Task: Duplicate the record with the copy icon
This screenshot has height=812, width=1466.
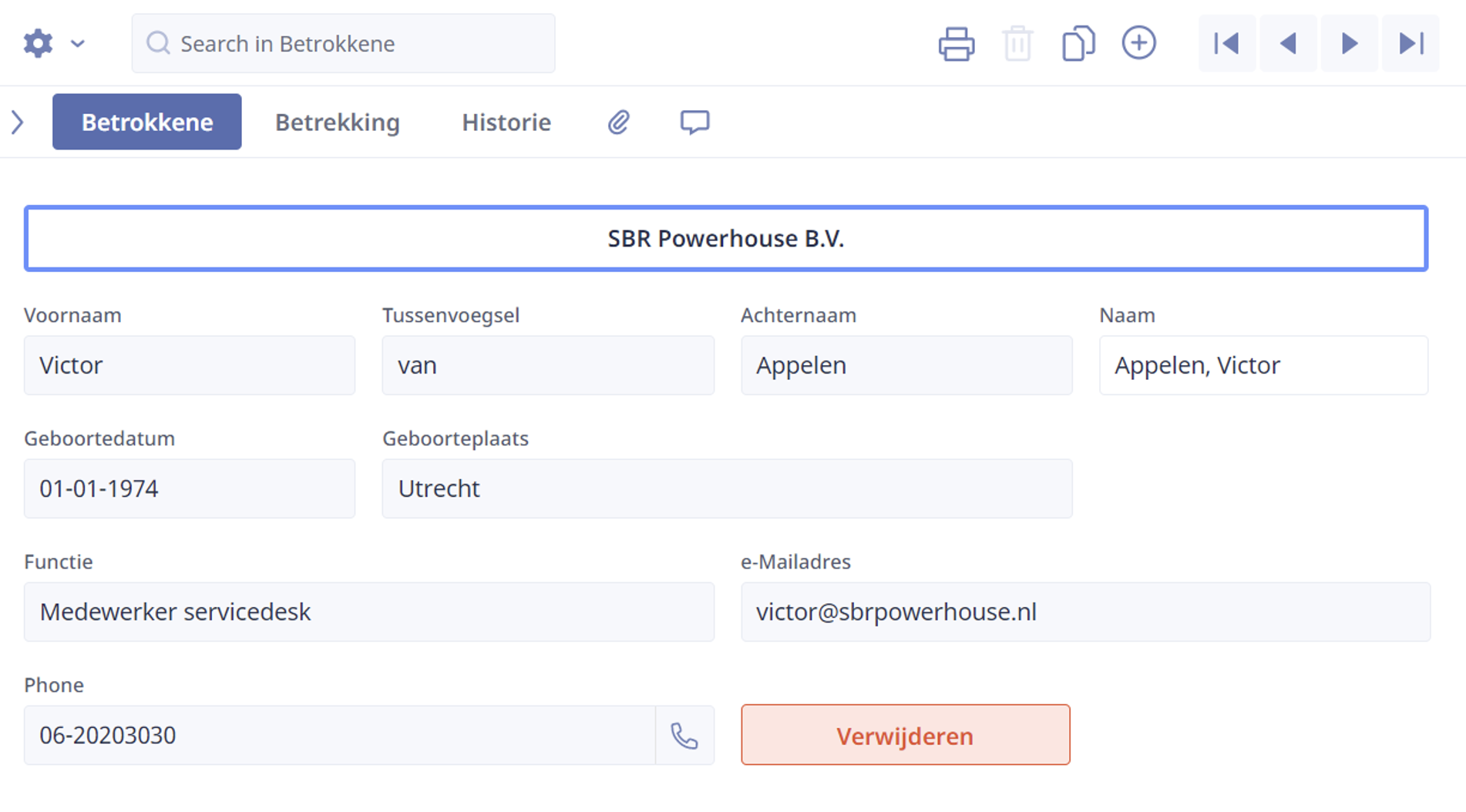Action: (1078, 43)
